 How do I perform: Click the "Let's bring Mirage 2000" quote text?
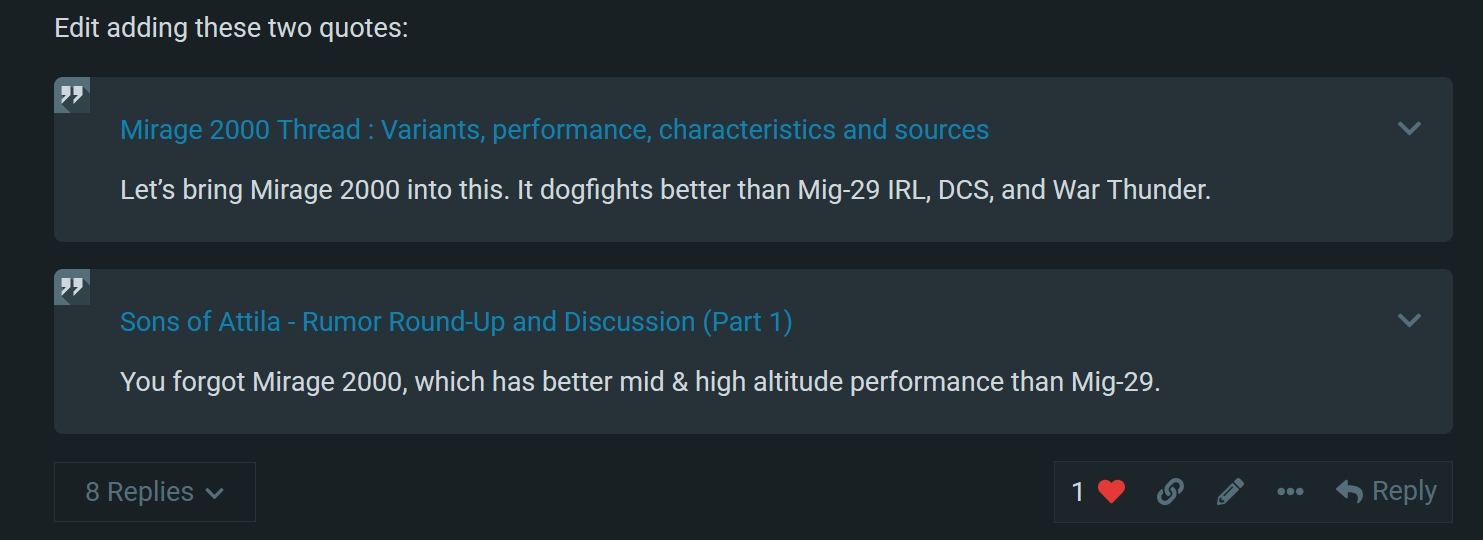coord(664,190)
